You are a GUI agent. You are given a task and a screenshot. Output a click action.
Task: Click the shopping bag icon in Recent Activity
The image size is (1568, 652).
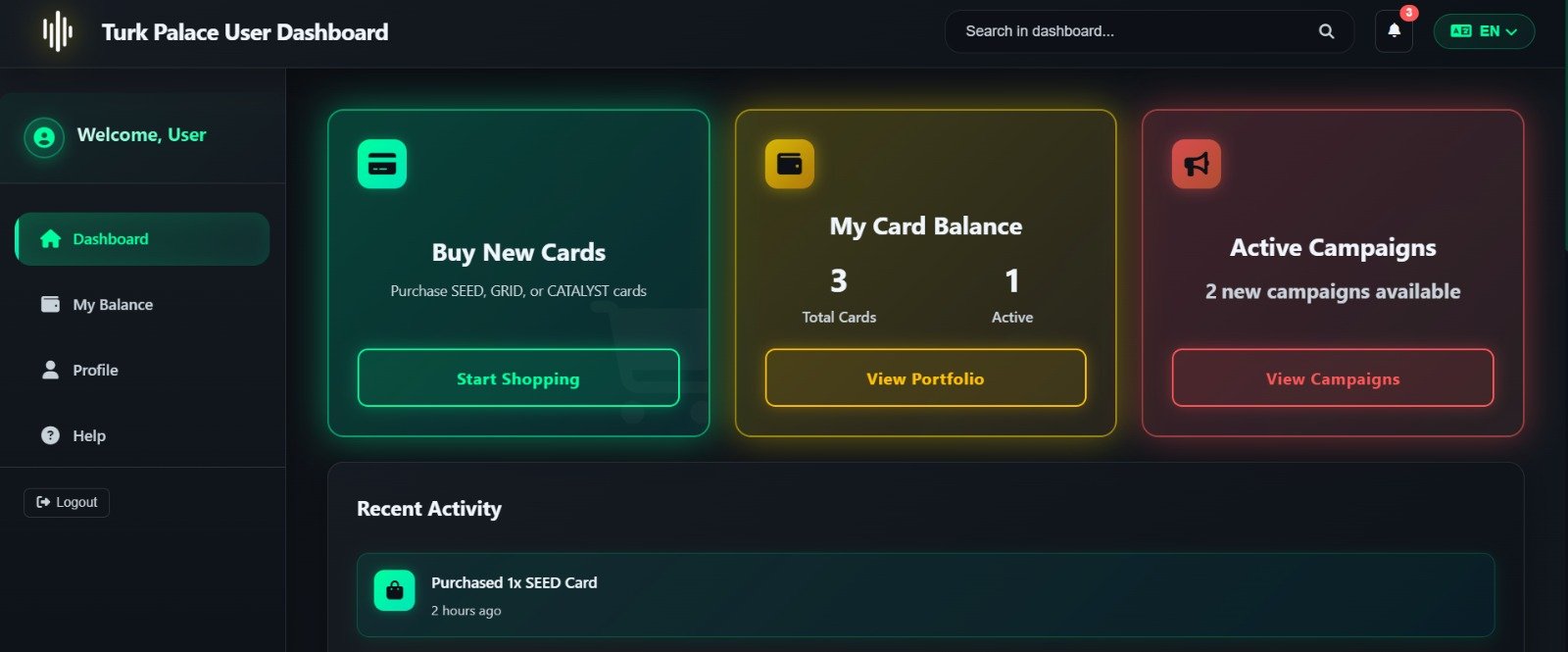(394, 590)
